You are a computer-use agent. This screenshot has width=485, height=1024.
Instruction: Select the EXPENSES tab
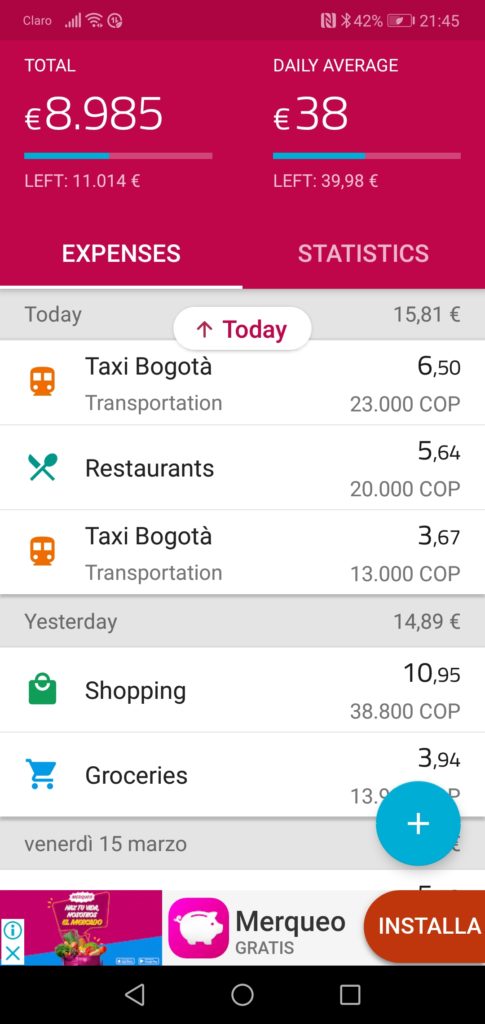tap(121, 253)
